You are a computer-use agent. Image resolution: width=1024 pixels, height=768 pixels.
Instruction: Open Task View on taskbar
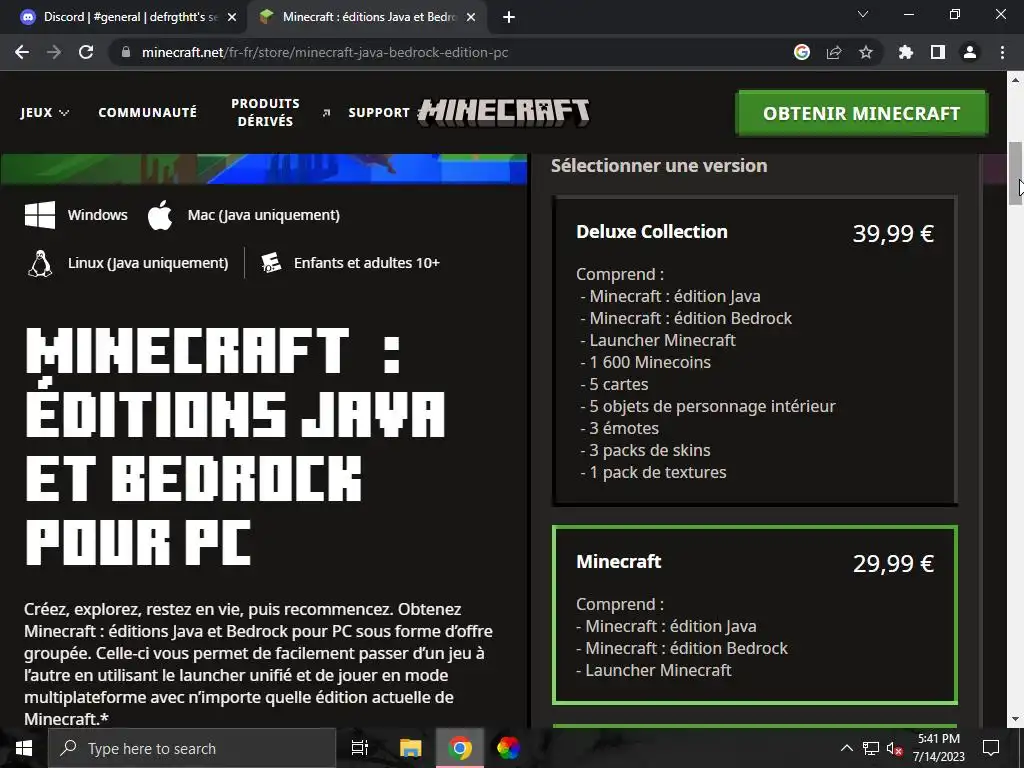[x=360, y=748]
